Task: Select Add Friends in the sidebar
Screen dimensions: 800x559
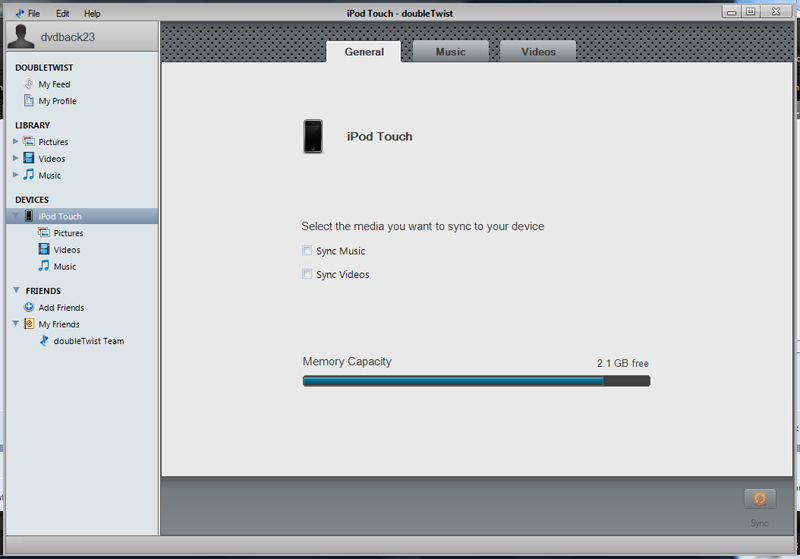Action: click(x=61, y=308)
